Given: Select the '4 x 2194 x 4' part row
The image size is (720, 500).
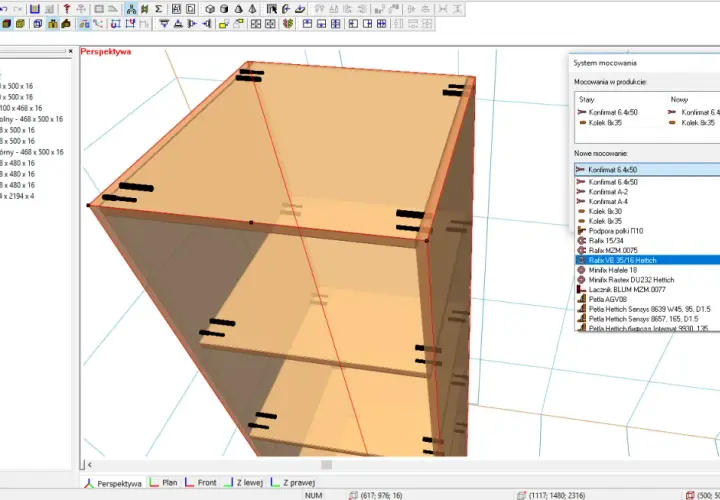Looking at the screenshot, I should [x=17, y=196].
